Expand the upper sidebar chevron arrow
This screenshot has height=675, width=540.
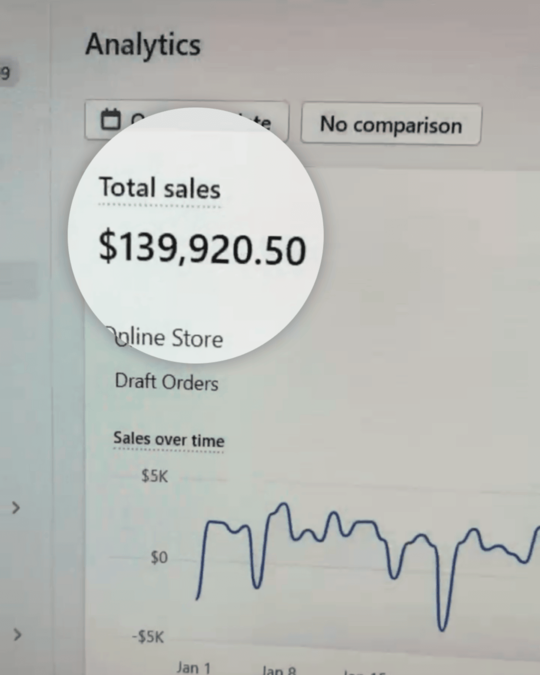pos(16,508)
